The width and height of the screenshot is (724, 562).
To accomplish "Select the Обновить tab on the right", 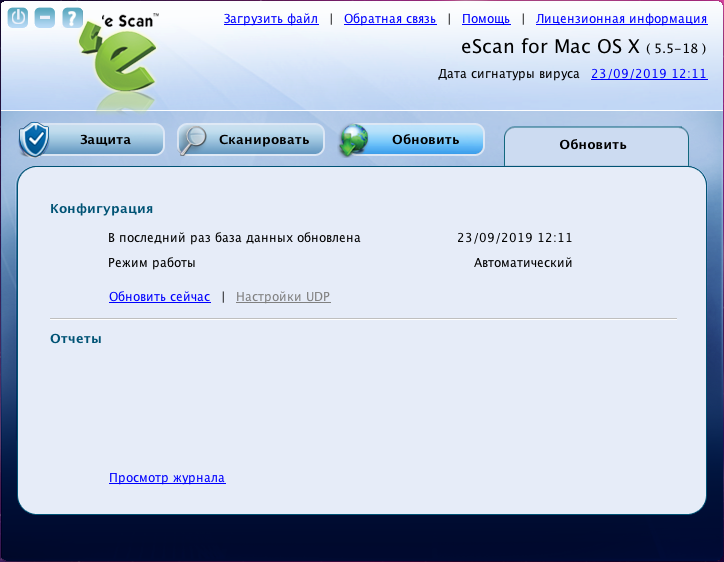I will [x=596, y=145].
